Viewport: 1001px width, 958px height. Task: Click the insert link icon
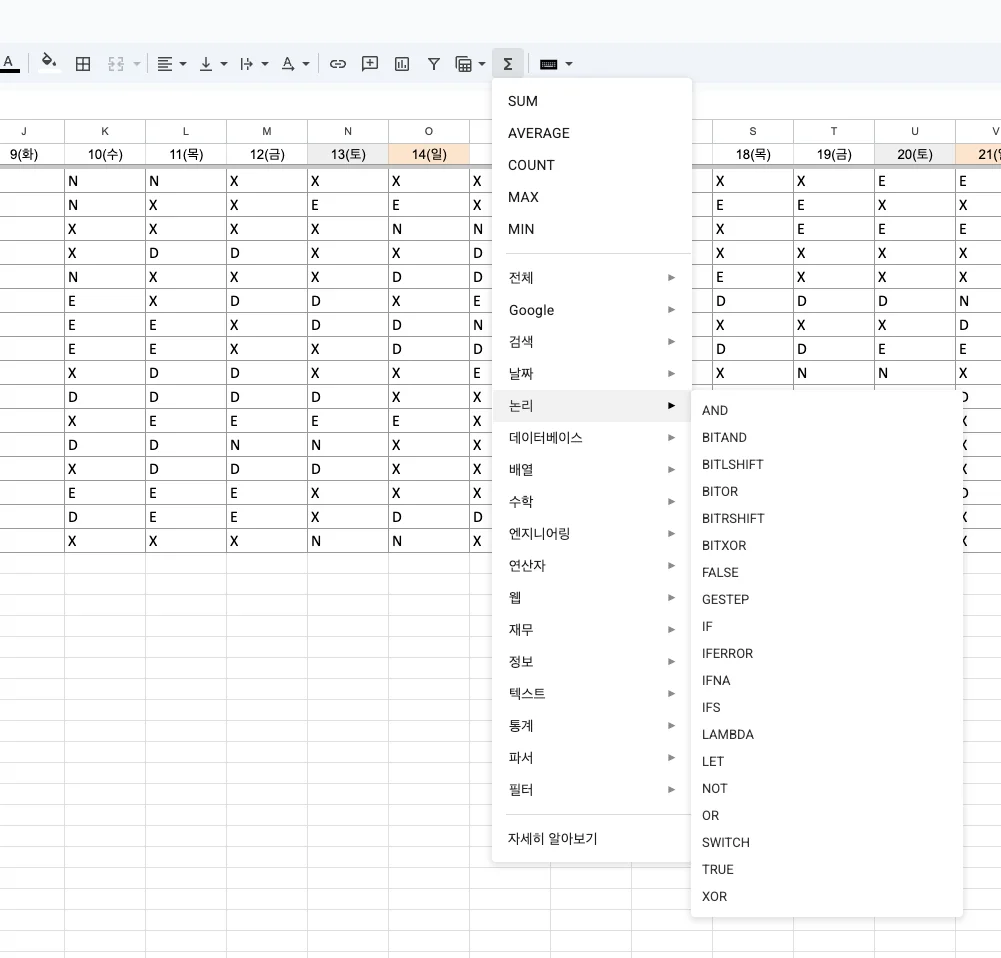click(x=338, y=64)
